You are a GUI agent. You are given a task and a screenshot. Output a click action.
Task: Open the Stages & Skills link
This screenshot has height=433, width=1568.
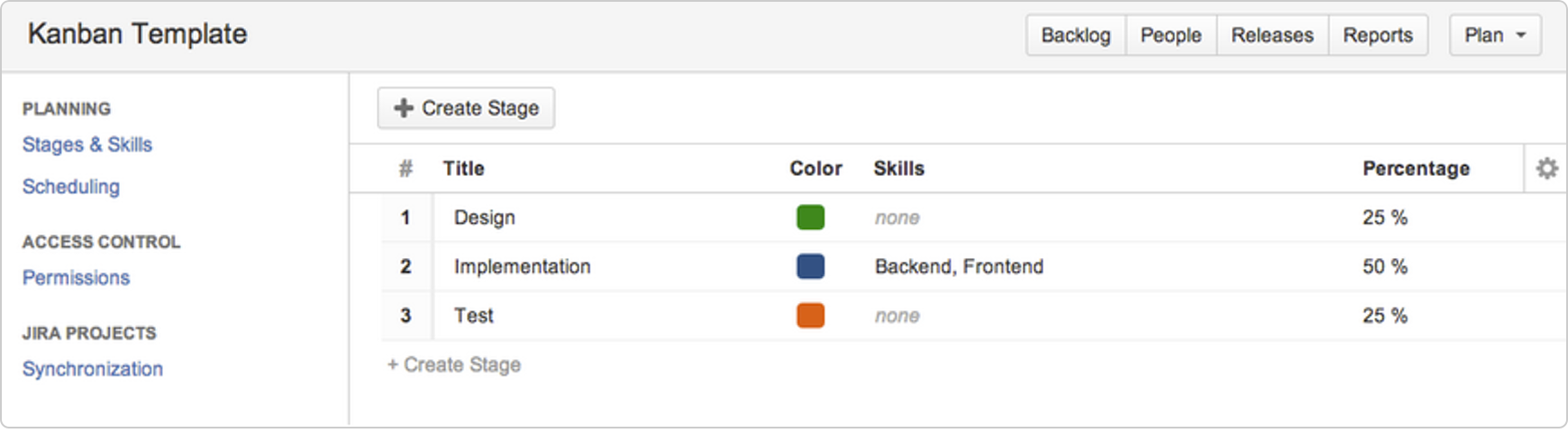click(87, 144)
